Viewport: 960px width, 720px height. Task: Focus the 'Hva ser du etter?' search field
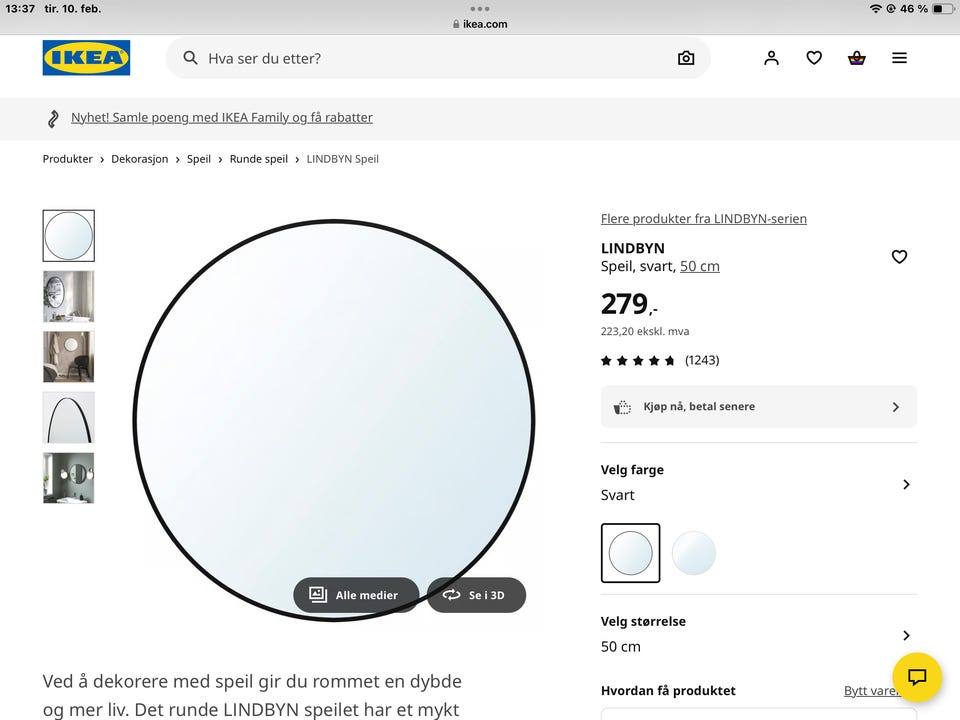click(438, 58)
